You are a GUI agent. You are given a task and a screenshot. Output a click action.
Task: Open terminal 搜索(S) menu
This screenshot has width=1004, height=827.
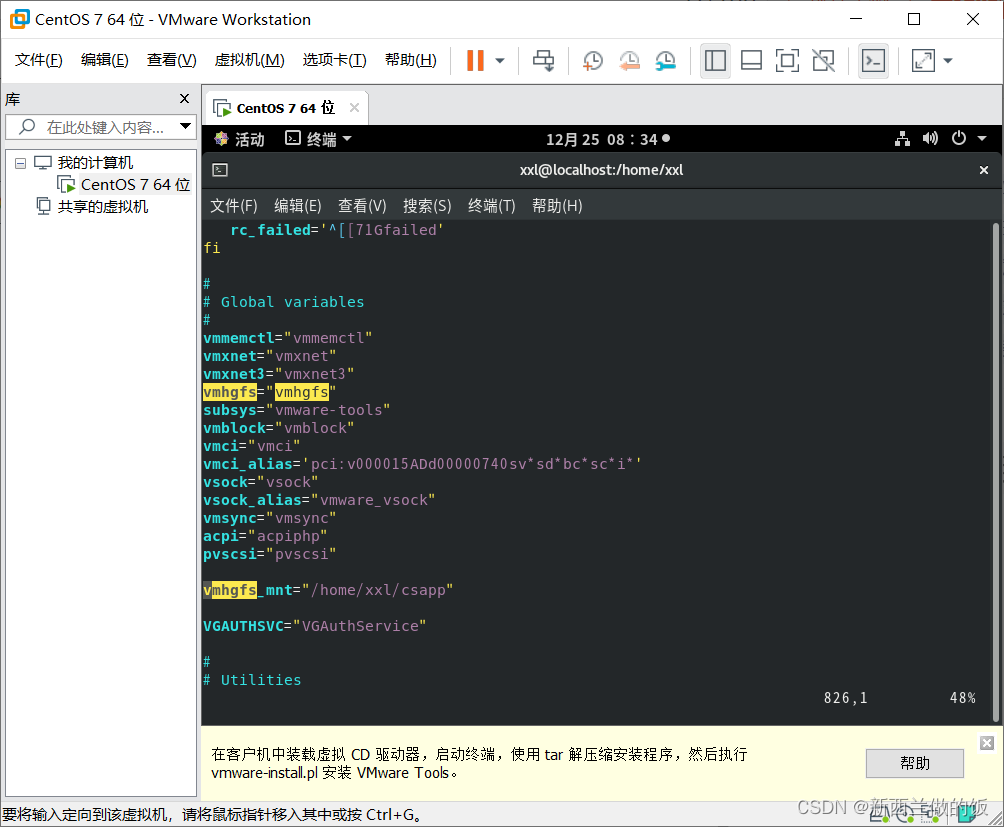tap(427, 205)
